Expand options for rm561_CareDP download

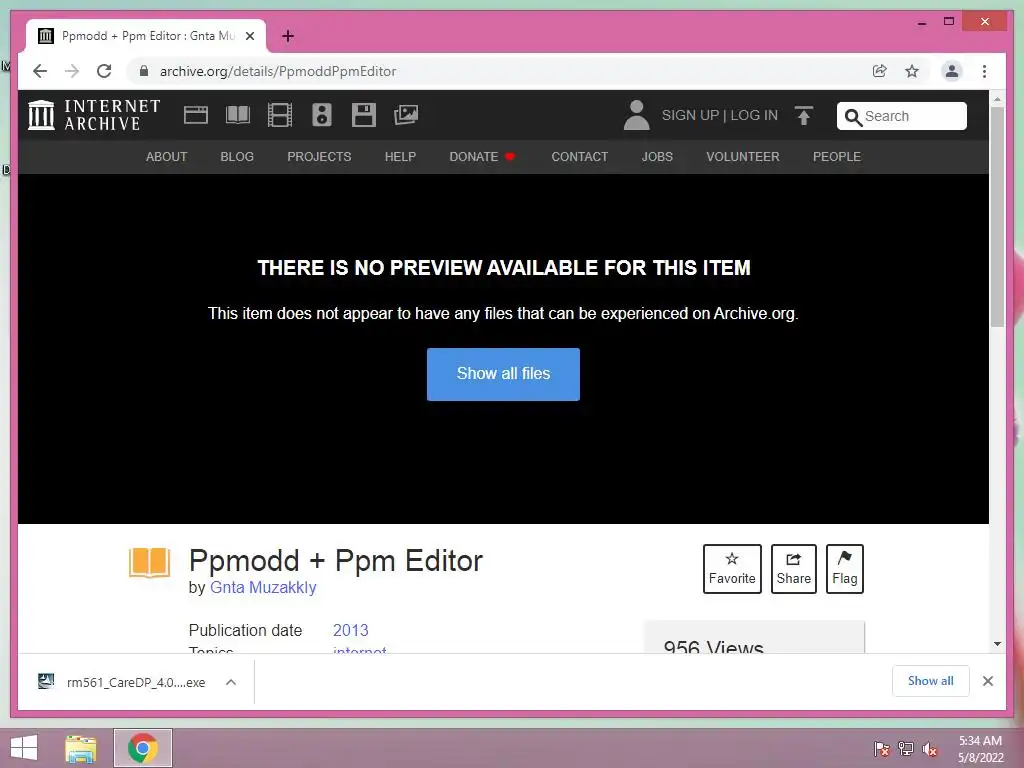(231, 682)
